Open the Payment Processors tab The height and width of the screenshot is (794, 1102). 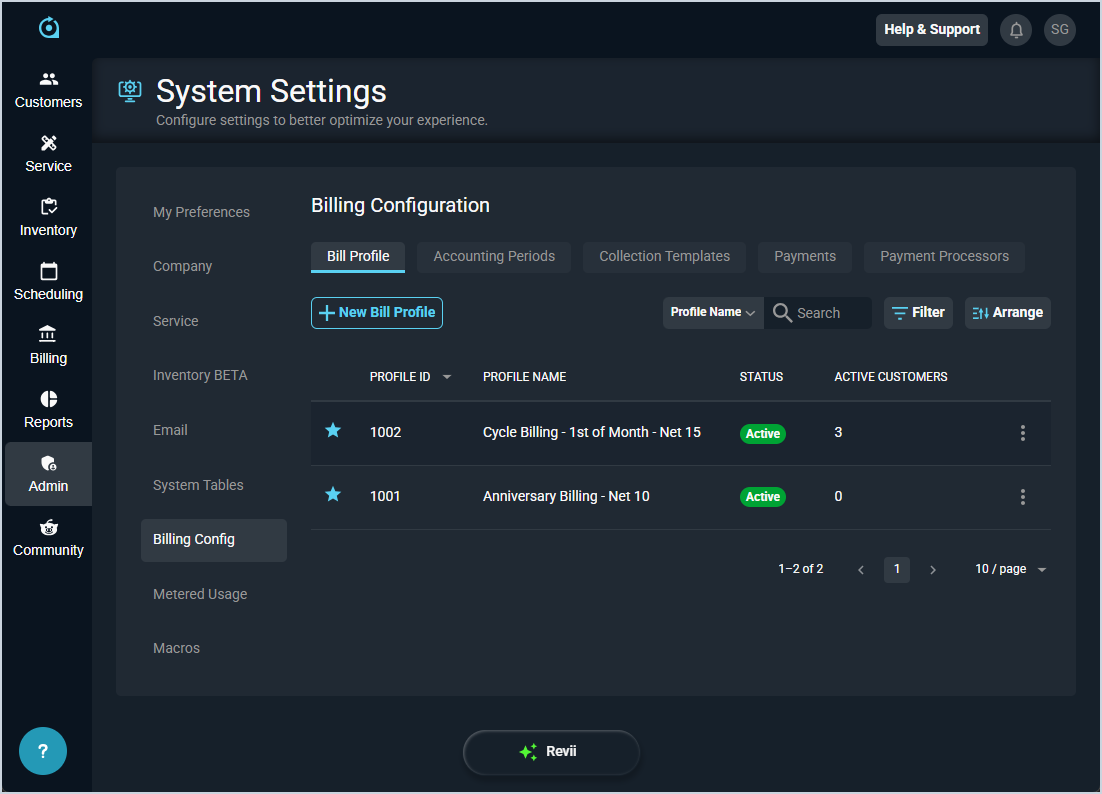pyautogui.click(x=944, y=257)
